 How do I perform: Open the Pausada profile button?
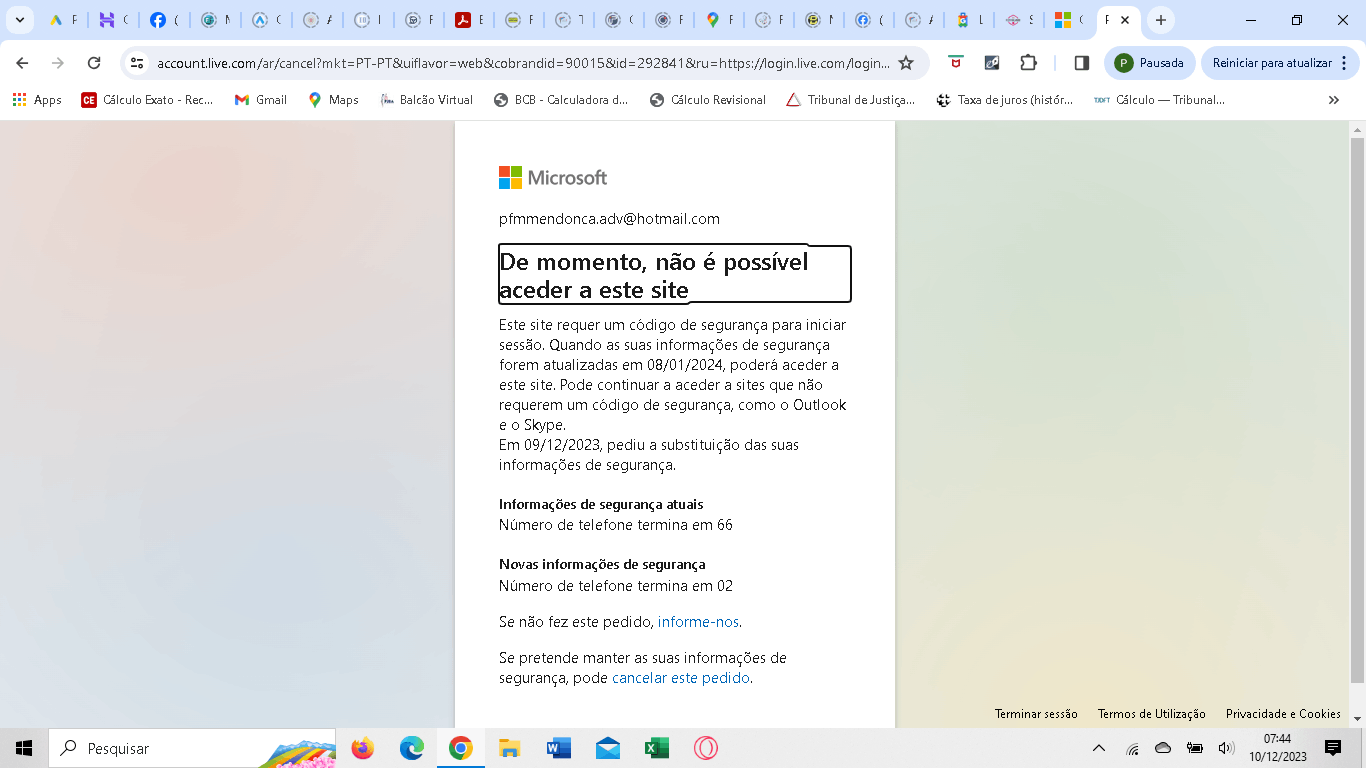coord(1150,63)
